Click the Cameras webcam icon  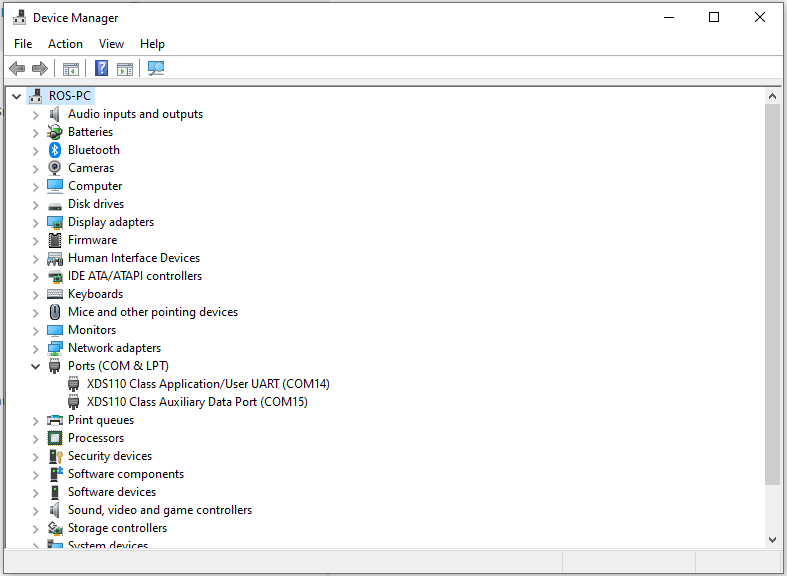point(55,168)
